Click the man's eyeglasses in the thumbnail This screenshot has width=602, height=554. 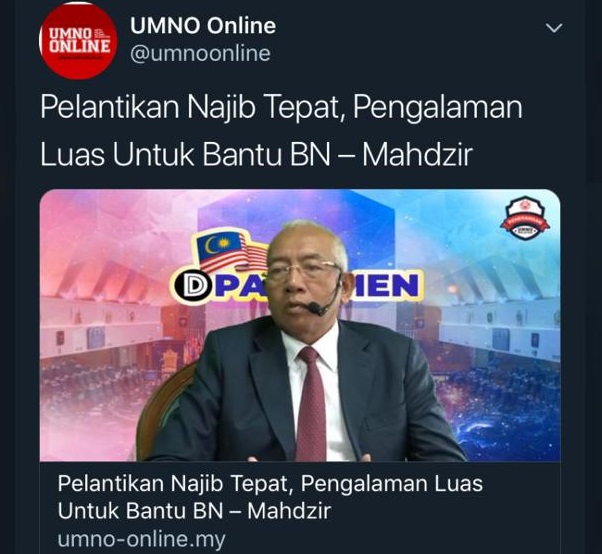[x=303, y=271]
